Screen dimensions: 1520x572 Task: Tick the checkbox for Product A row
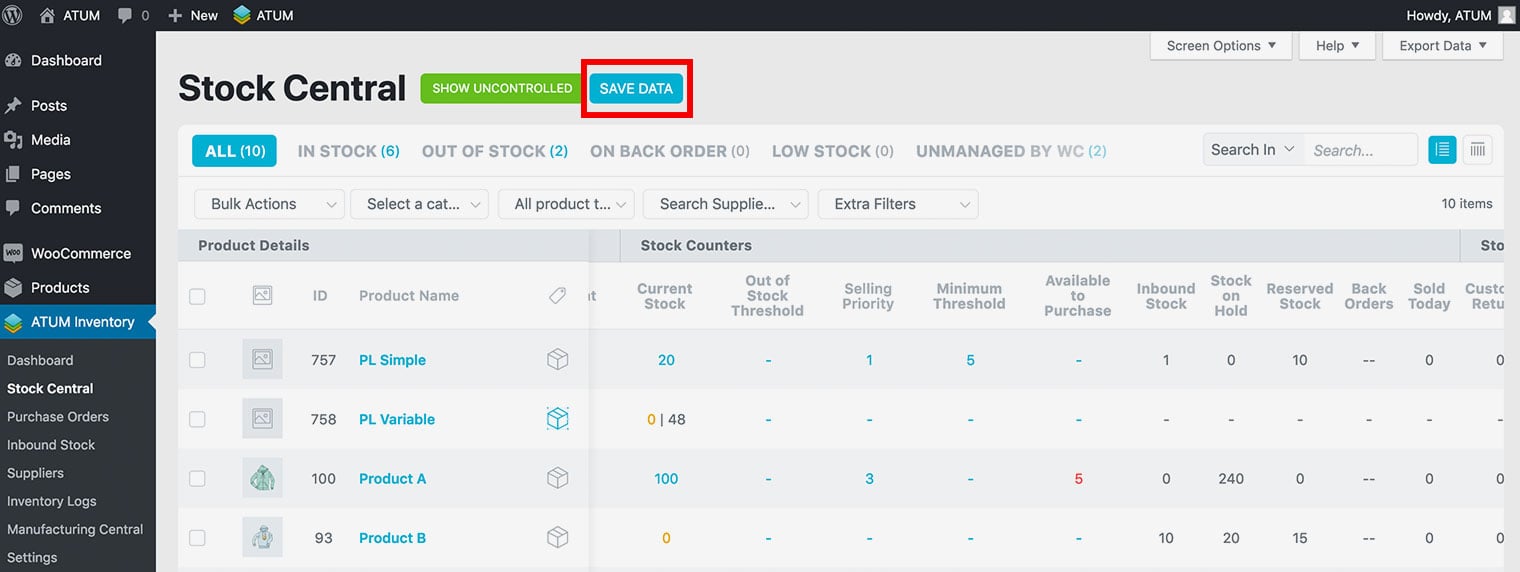coord(198,479)
